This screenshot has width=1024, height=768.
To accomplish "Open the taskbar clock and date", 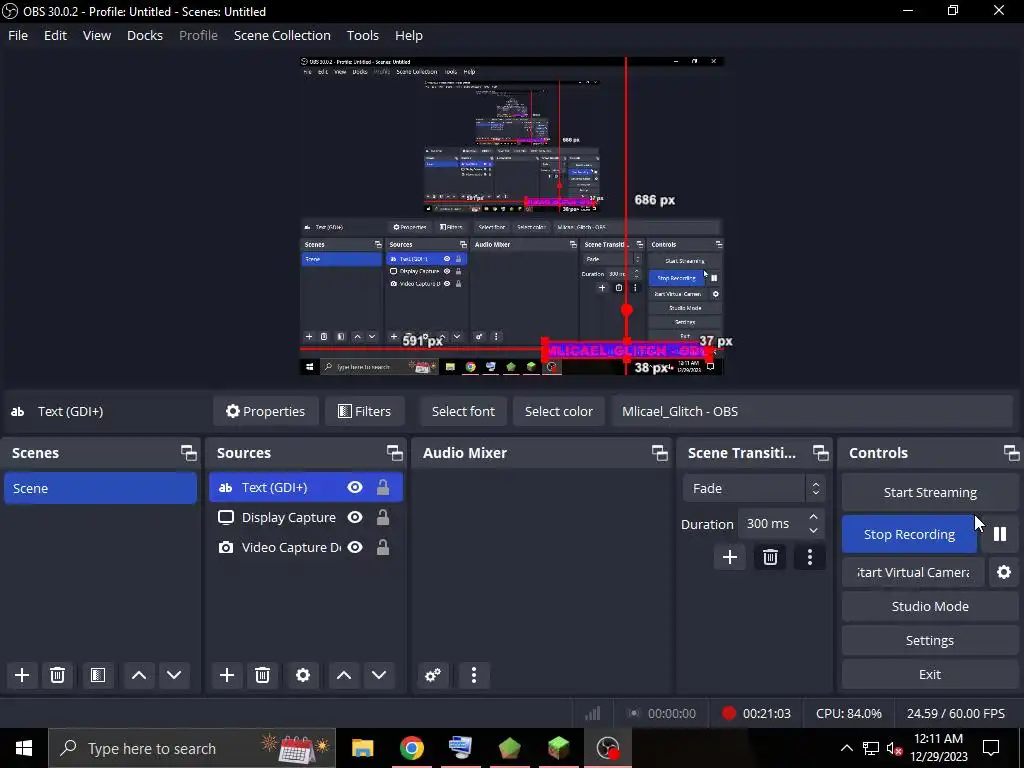I will (x=938, y=748).
